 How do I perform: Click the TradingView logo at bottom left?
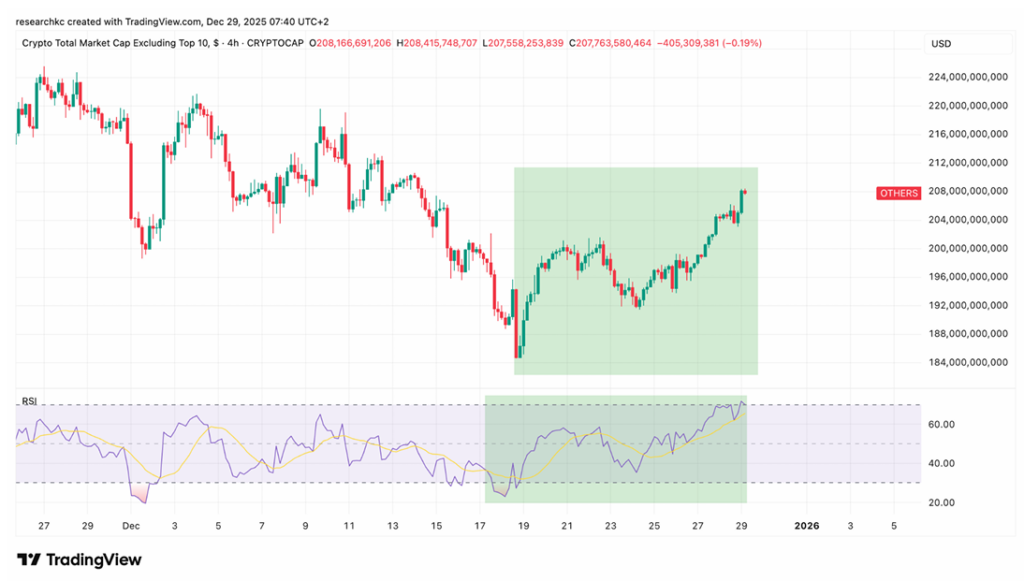pos(79,560)
